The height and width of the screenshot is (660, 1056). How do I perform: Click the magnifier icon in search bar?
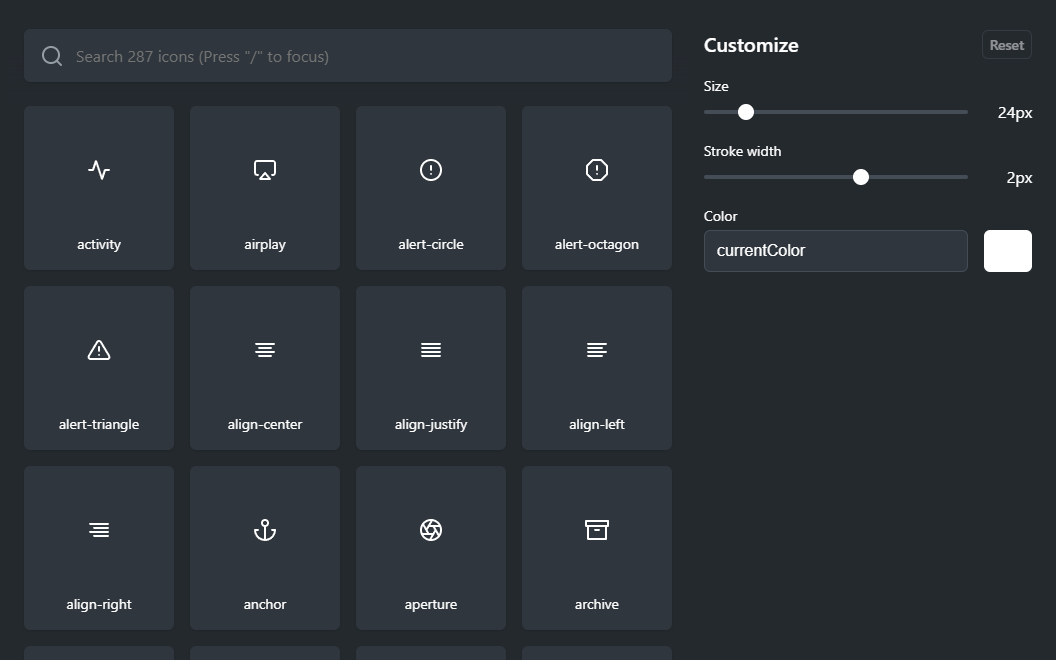tap(52, 56)
